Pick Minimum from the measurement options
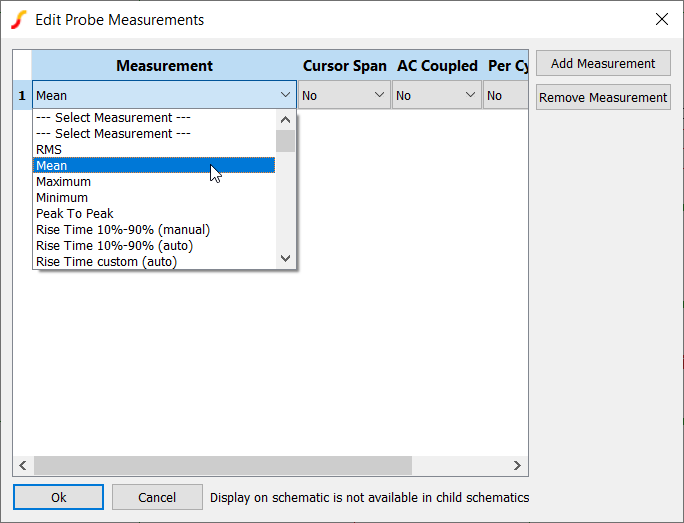Viewport: 684px width, 523px height. click(62, 198)
